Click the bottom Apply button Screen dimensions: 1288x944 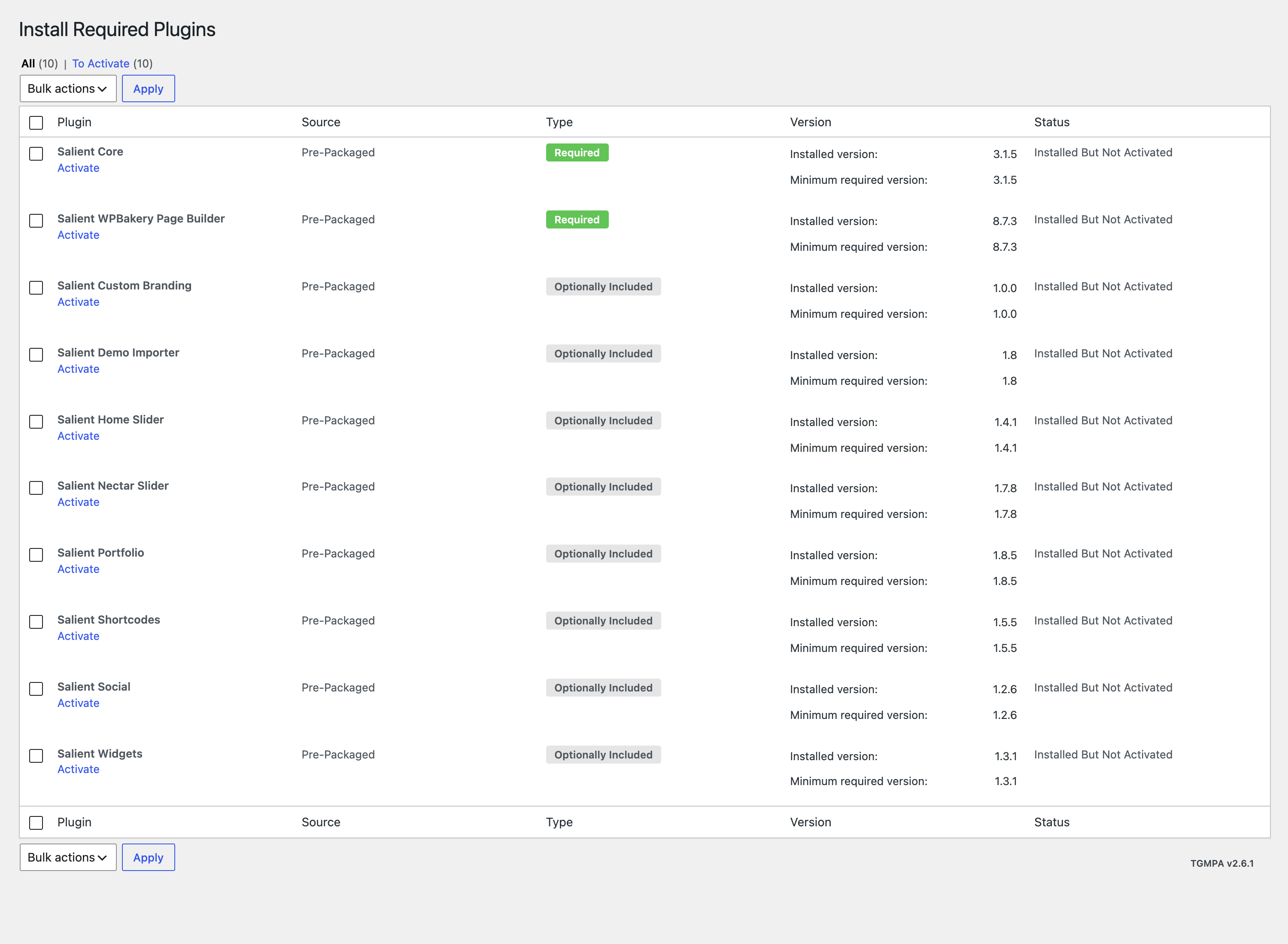point(149,857)
